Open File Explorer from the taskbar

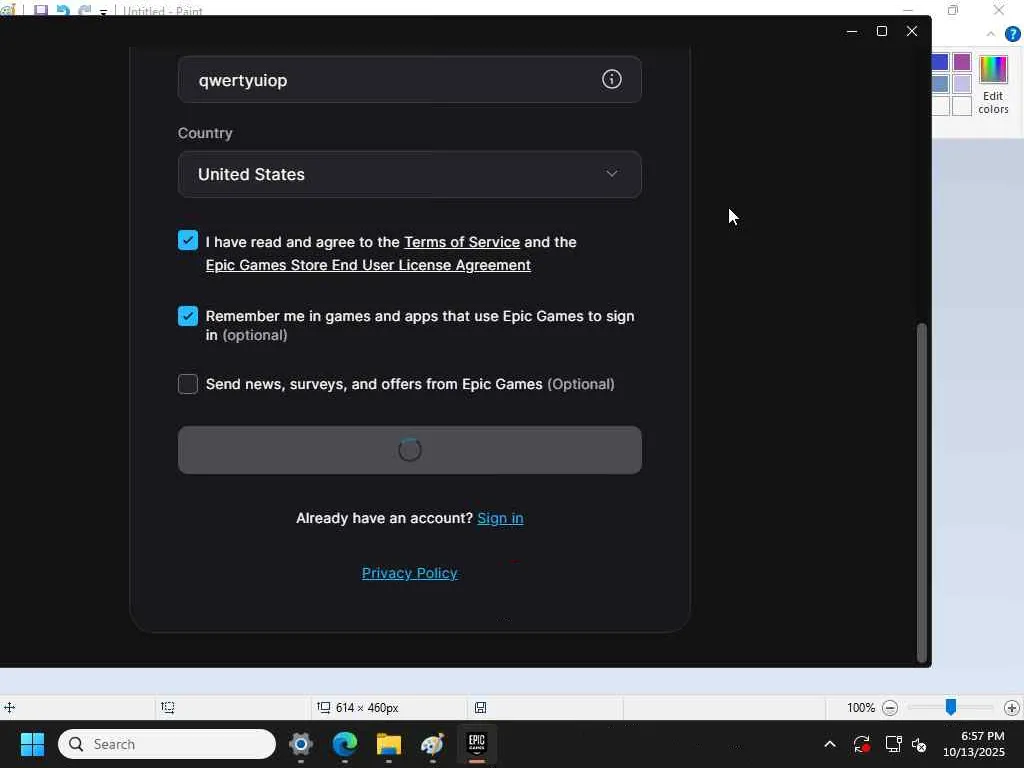(x=389, y=744)
